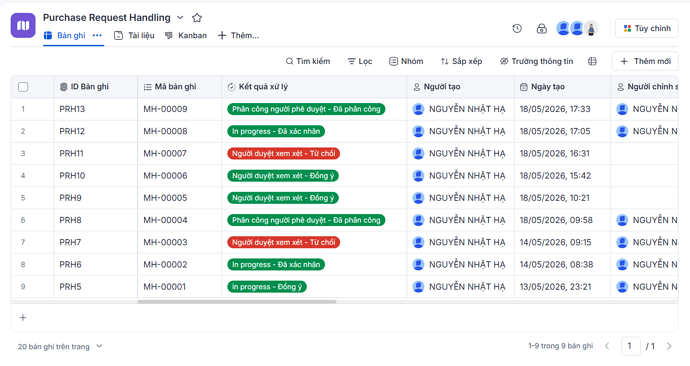Open the Nhóm grouping option
690x366 pixels.
[406, 61]
